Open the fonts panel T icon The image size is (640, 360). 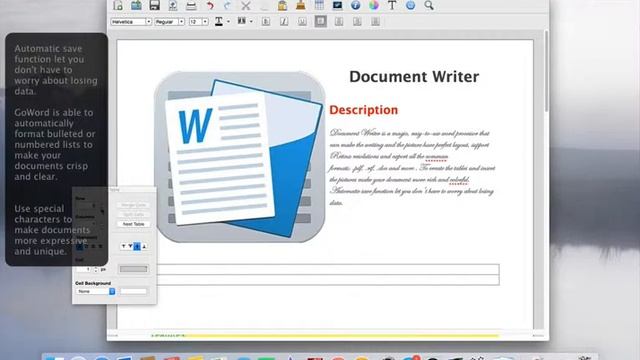pyautogui.click(x=392, y=5)
